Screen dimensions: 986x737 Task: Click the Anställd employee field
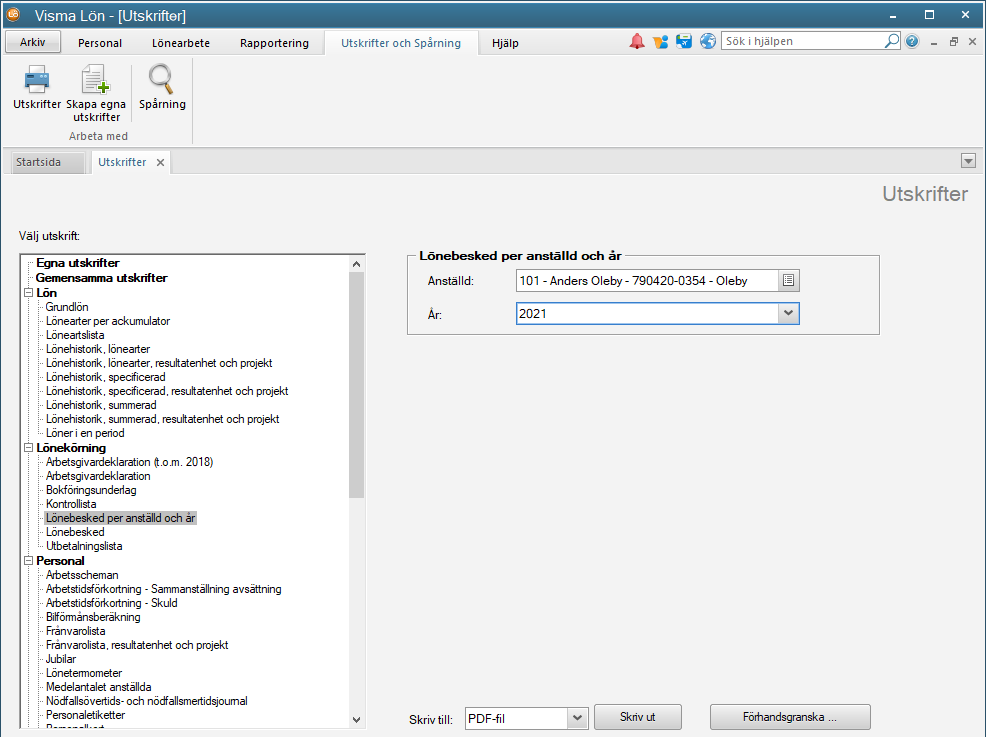(648, 280)
